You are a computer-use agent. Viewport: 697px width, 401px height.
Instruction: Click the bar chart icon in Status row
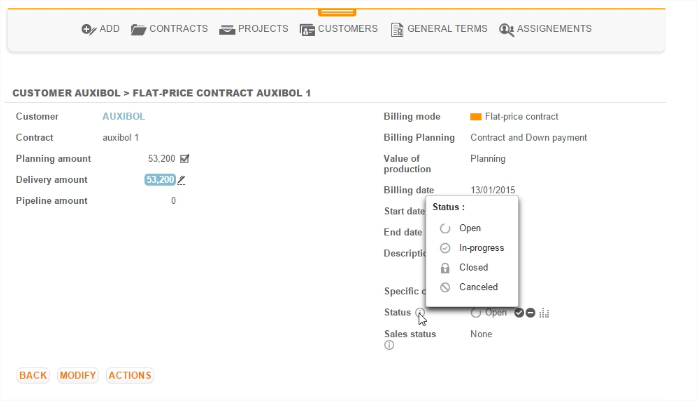pyautogui.click(x=544, y=313)
